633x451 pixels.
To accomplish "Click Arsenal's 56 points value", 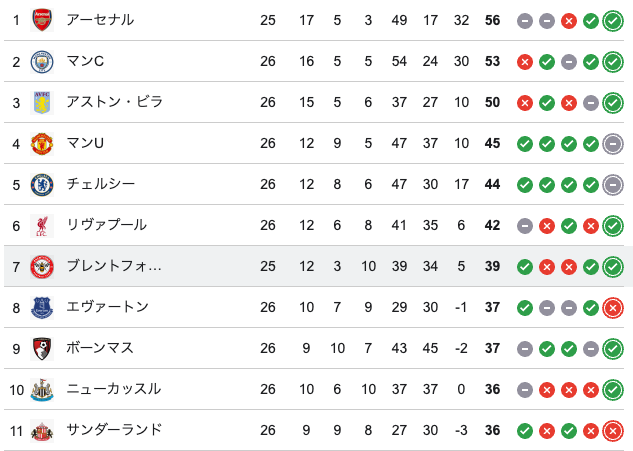I will point(492,20).
